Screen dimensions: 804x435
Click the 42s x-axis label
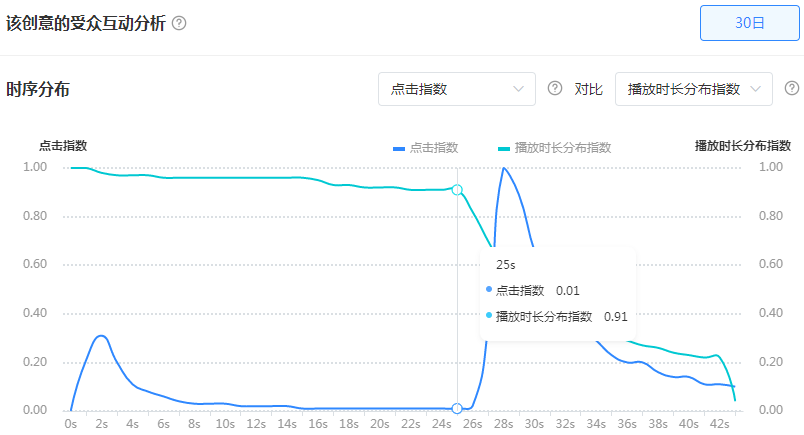719,424
